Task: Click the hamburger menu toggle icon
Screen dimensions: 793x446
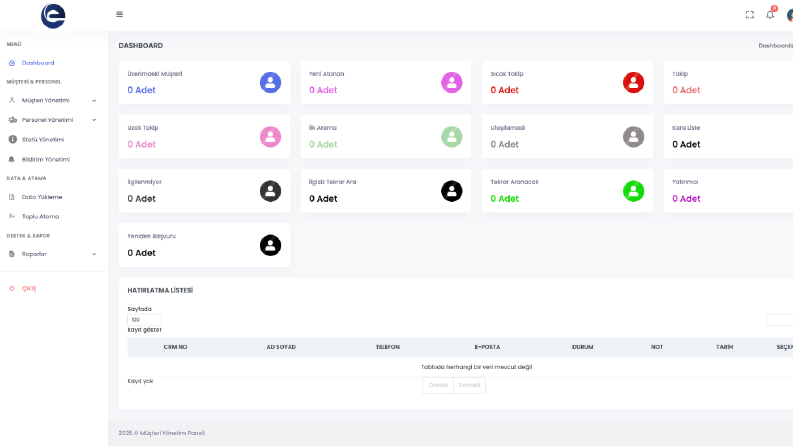Action: [119, 14]
